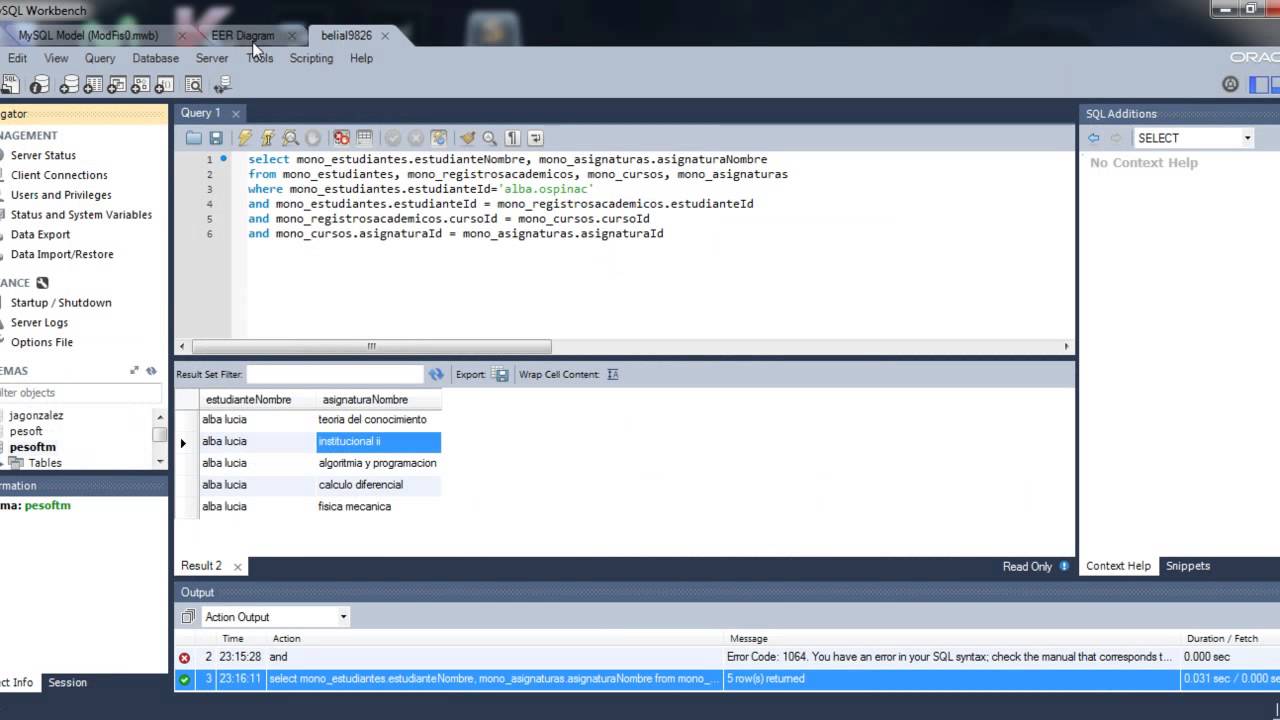Select the Session tab at bottom
1280x720 pixels.
[x=68, y=682]
